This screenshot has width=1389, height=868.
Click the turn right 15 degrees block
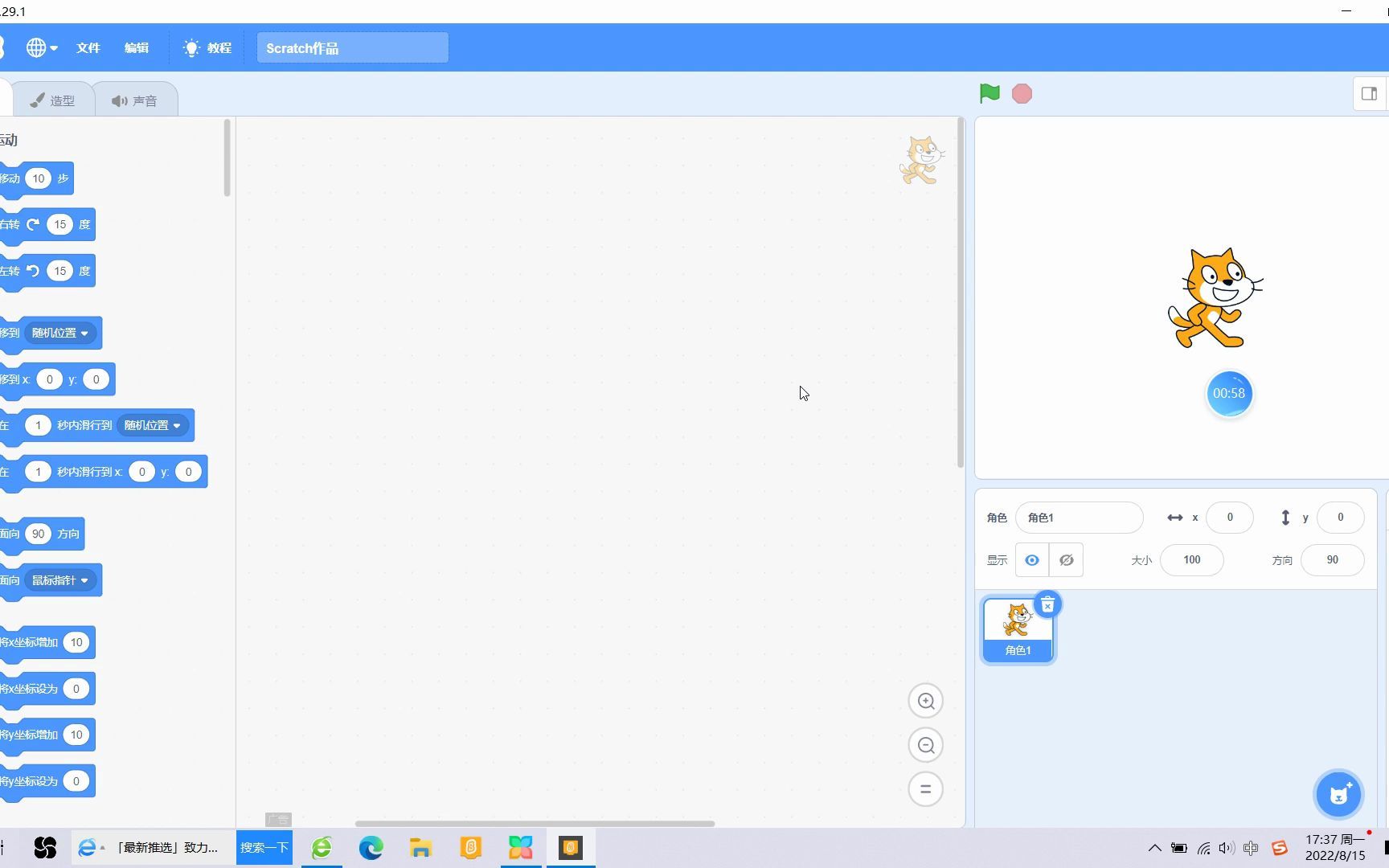pos(47,225)
